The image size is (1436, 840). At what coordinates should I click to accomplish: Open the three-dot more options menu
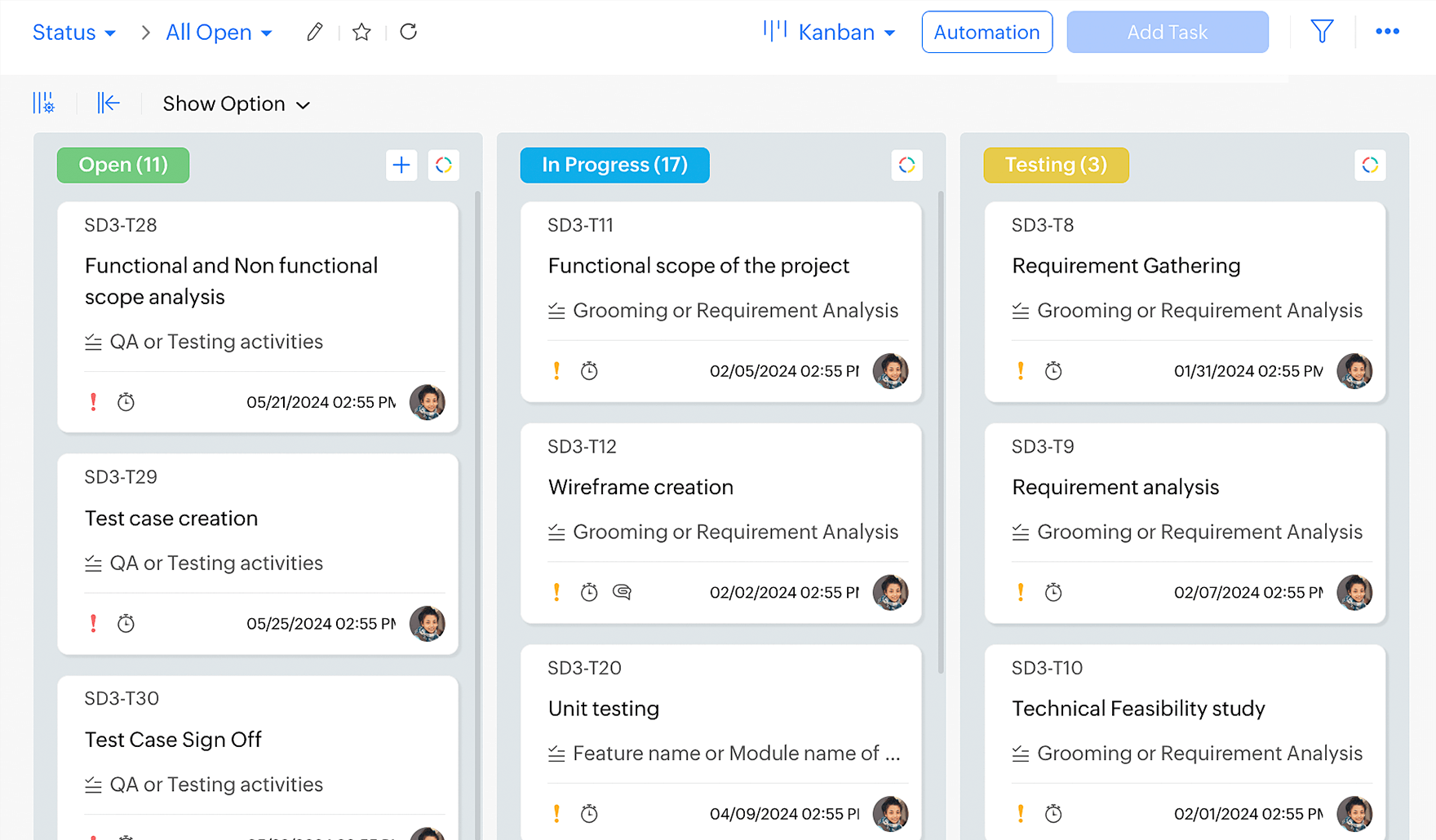[x=1387, y=32]
